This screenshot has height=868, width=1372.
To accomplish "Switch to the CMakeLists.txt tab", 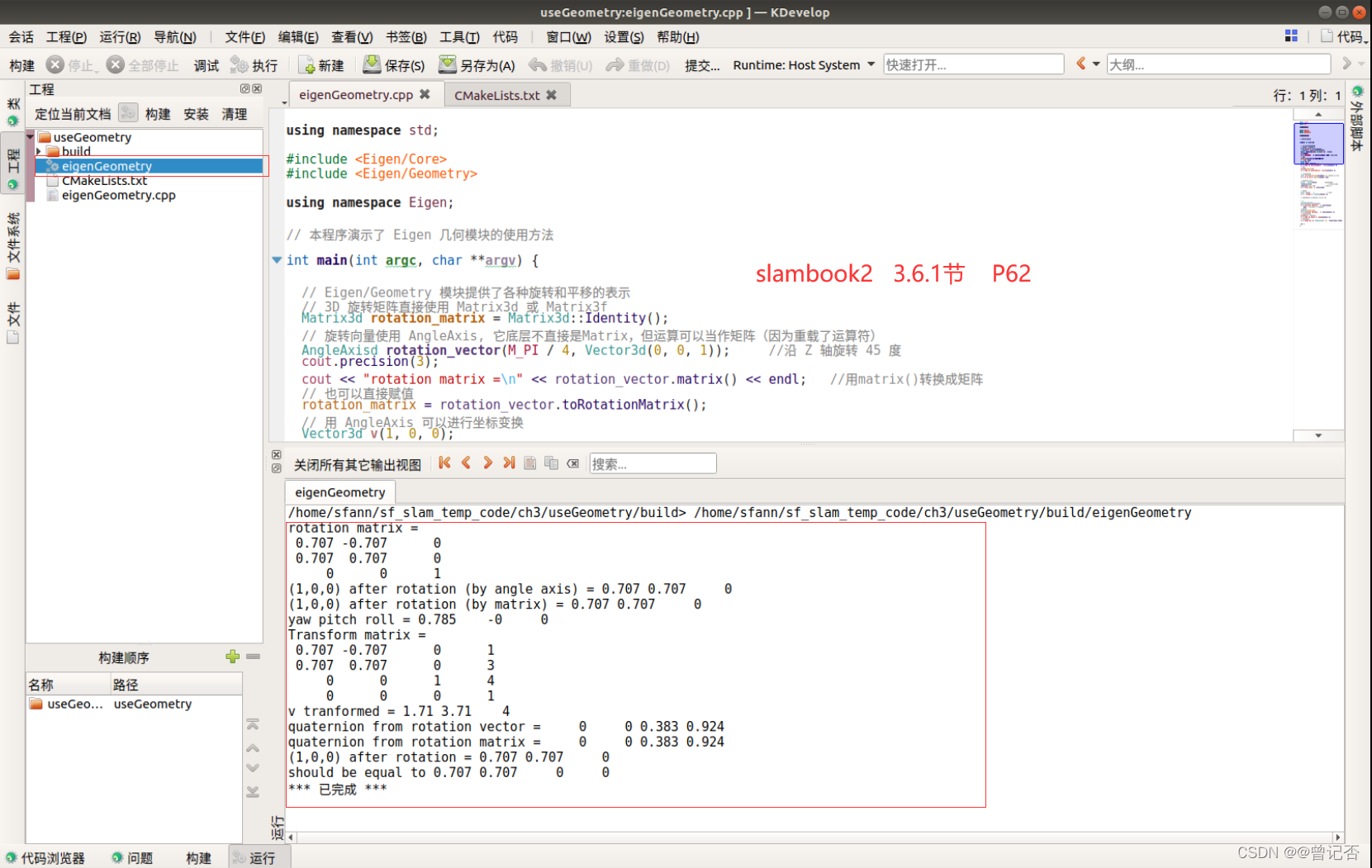I will (x=496, y=95).
